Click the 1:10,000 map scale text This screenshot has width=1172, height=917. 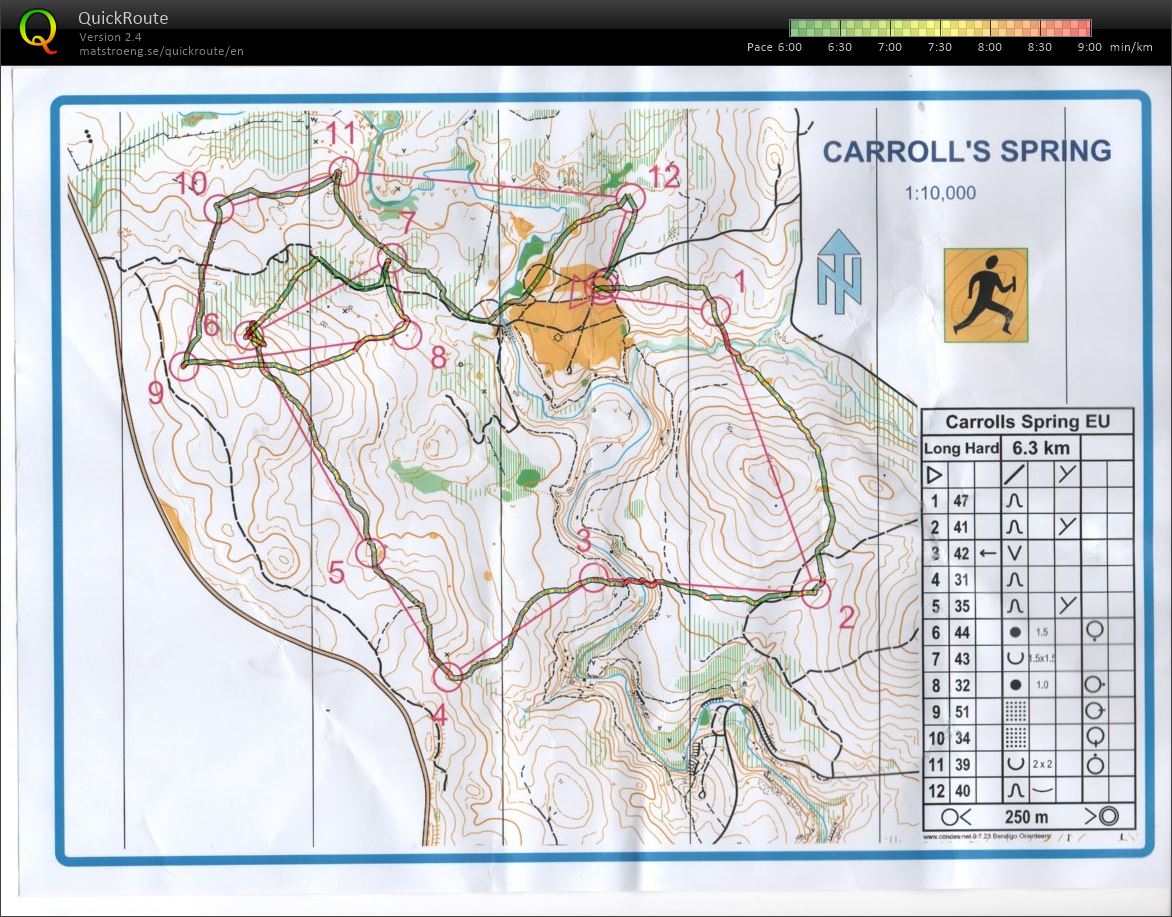pyautogui.click(x=940, y=193)
